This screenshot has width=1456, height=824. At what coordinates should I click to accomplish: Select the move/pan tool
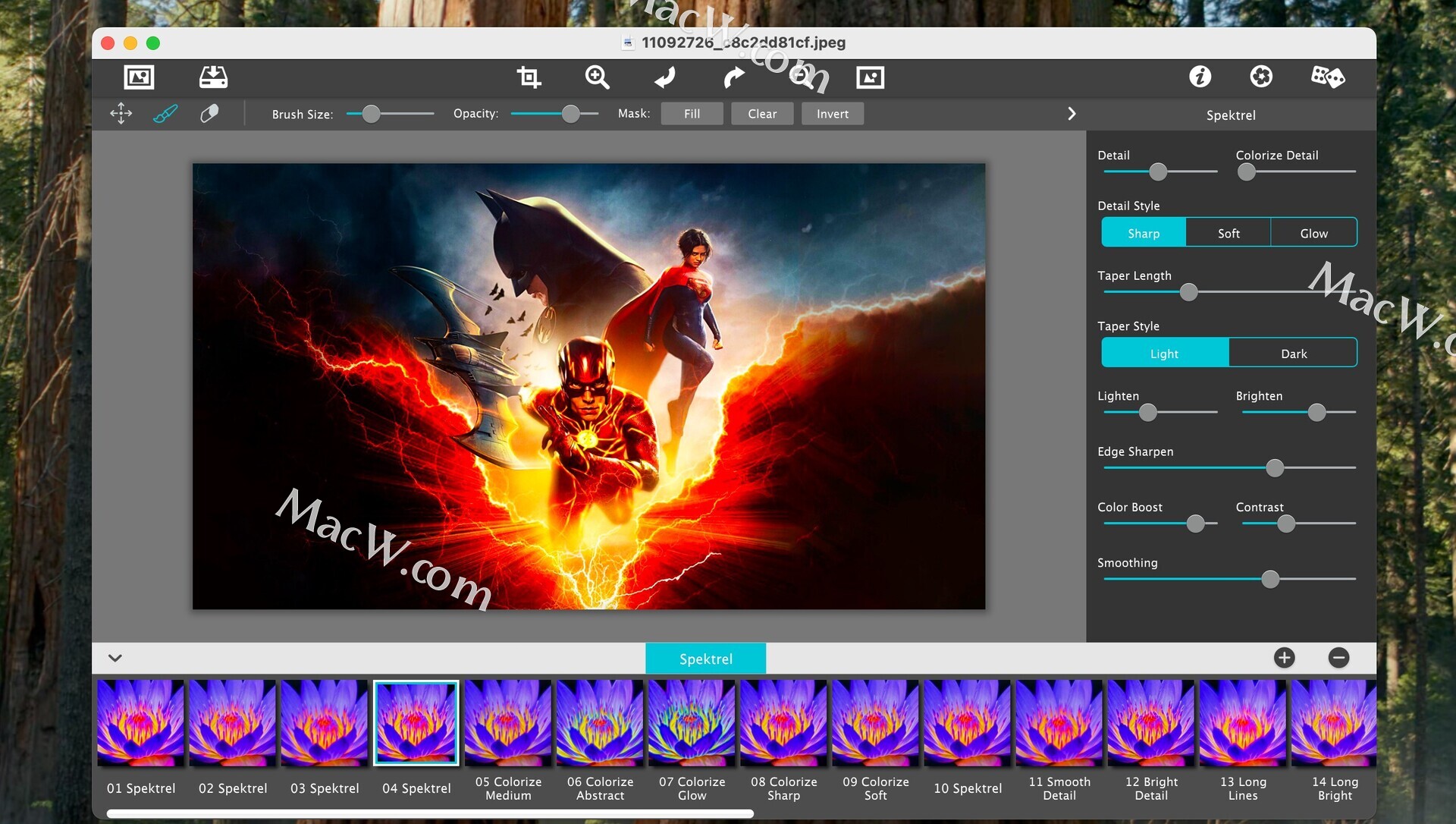click(121, 114)
